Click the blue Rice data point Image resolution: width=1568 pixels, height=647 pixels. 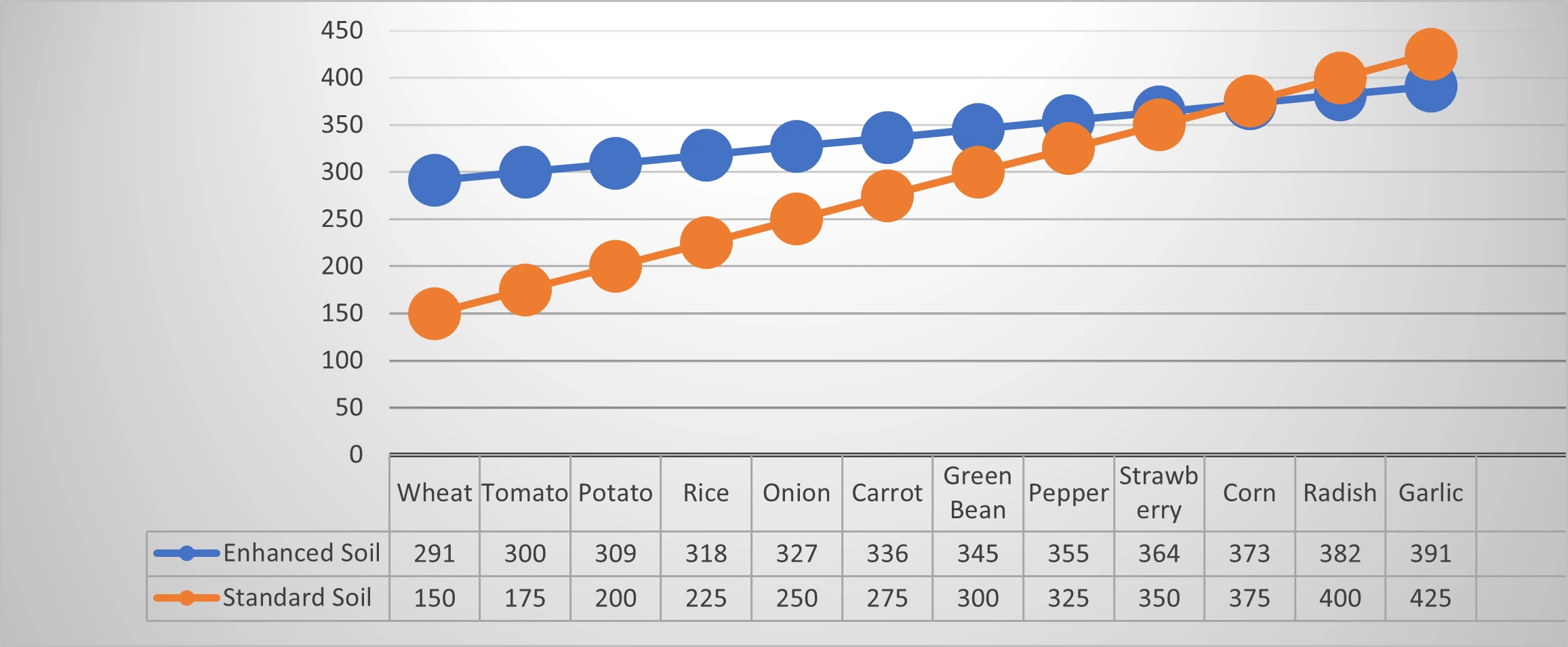coord(706,155)
